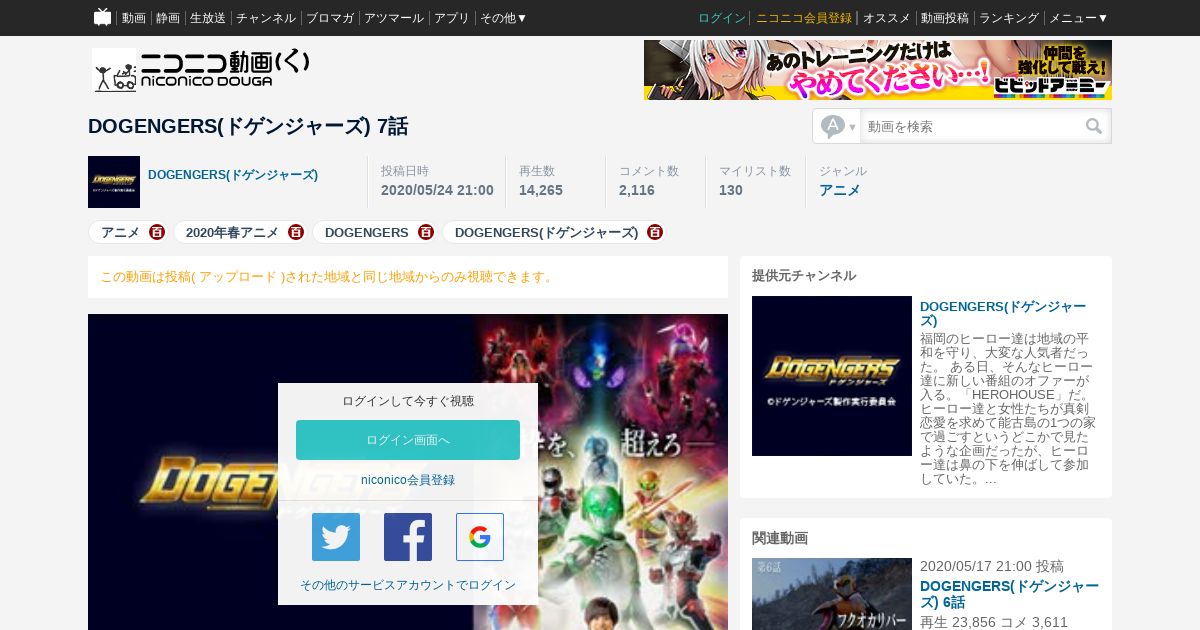The height and width of the screenshot is (630, 1200).
Task: Select the DOGENGERS tag
Action: coord(367,232)
